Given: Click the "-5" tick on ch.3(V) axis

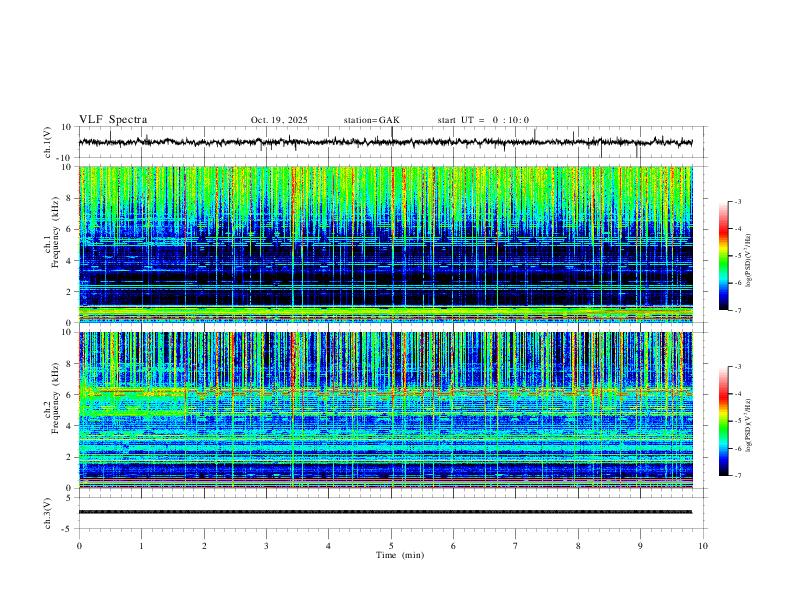Looking at the screenshot, I should click(68, 529).
